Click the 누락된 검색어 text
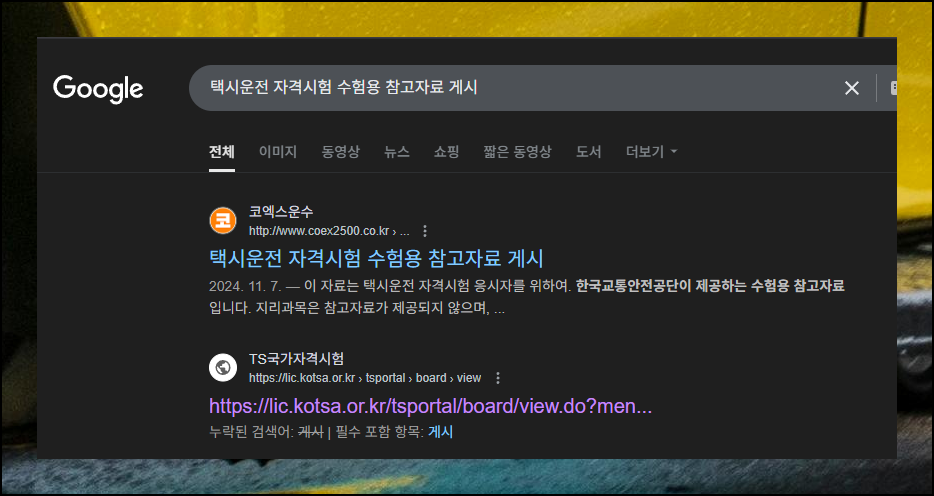This screenshot has width=934, height=496. click(x=251, y=432)
